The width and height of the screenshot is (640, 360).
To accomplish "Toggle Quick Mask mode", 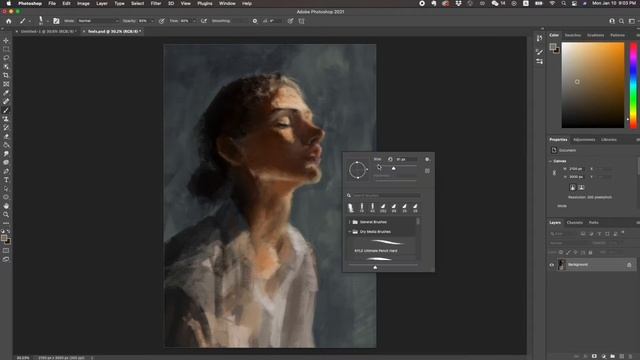I will (6, 251).
